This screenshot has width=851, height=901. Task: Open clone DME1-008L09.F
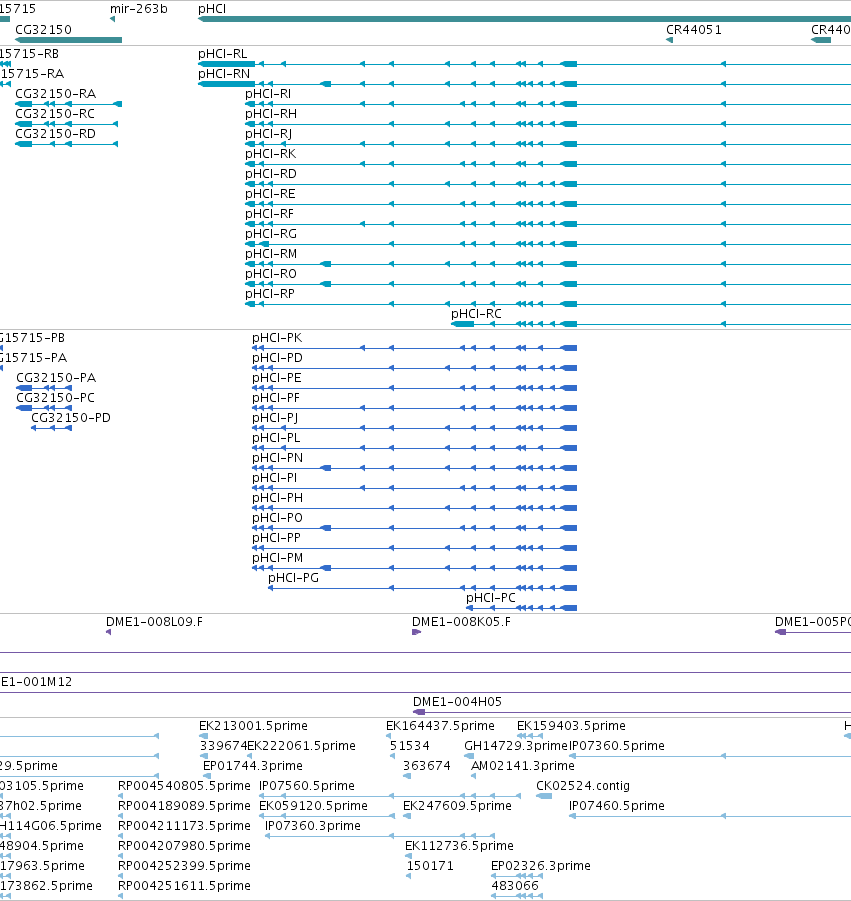pyautogui.click(x=155, y=622)
